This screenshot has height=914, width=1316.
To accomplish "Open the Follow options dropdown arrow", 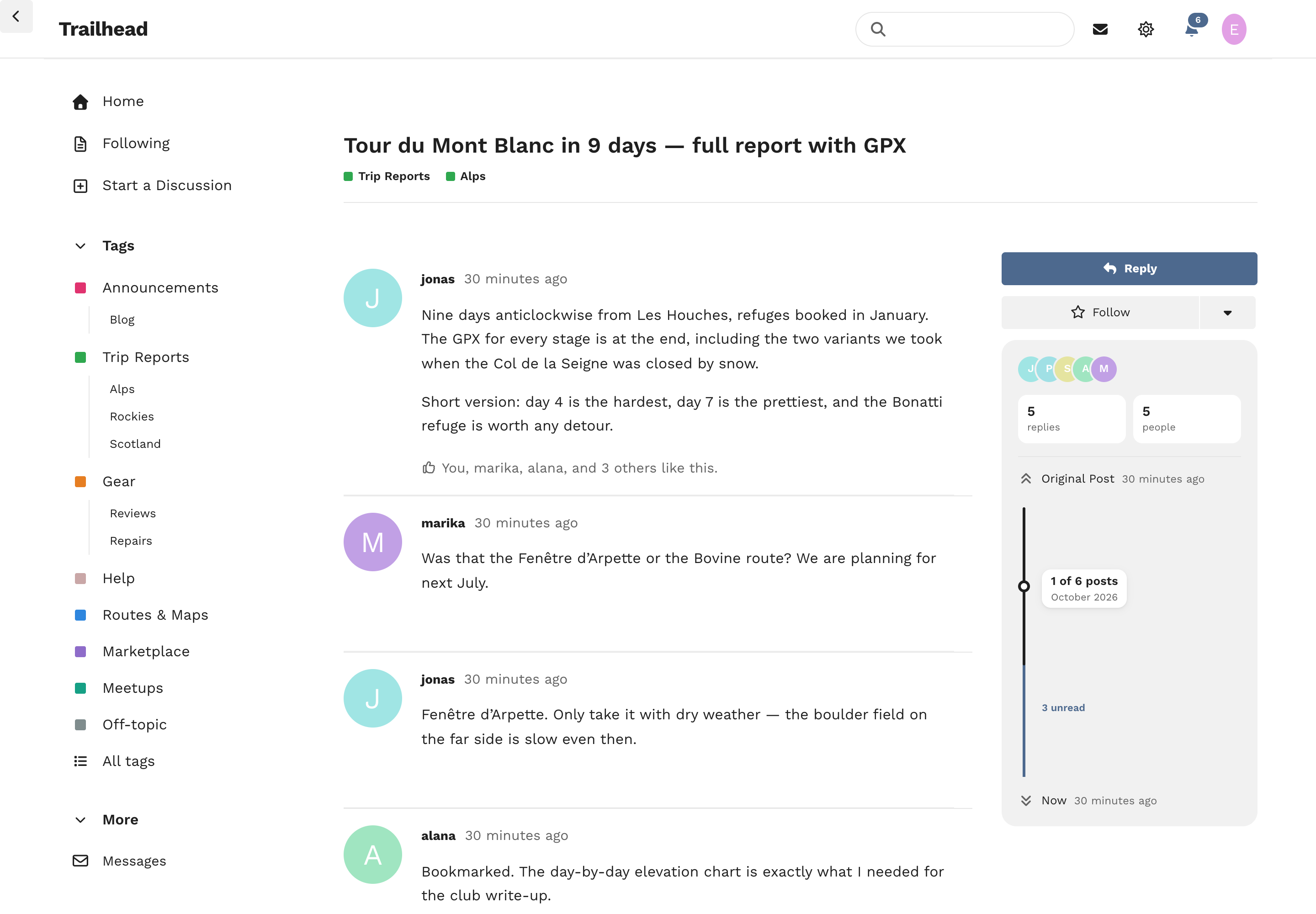I will 1227,313.
